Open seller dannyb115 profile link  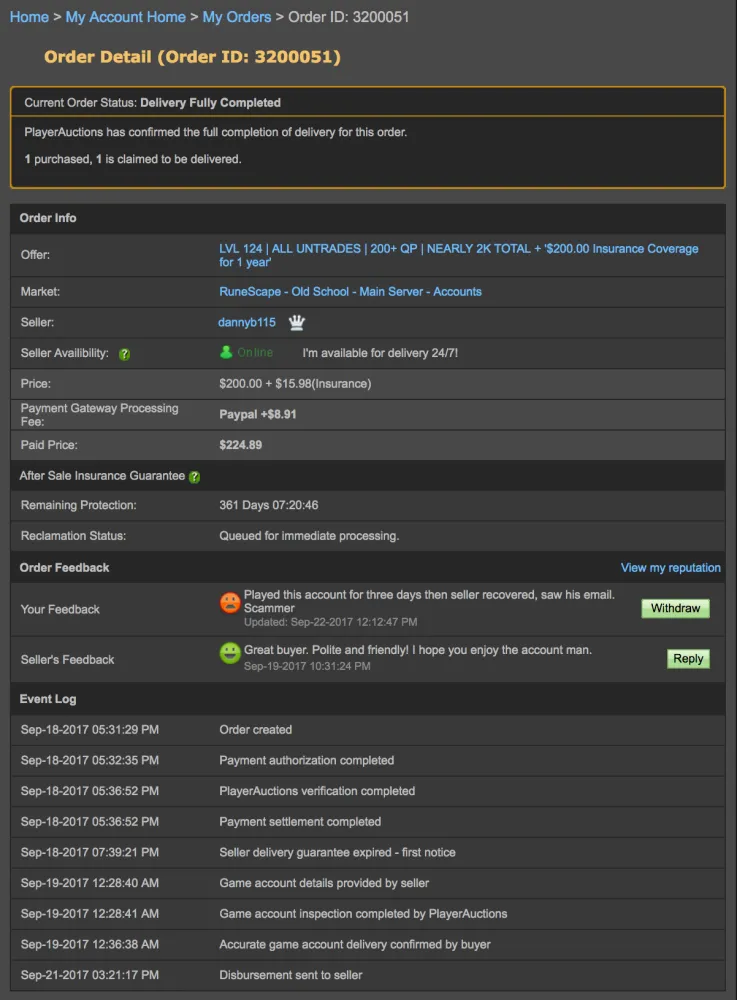pyautogui.click(x=247, y=323)
